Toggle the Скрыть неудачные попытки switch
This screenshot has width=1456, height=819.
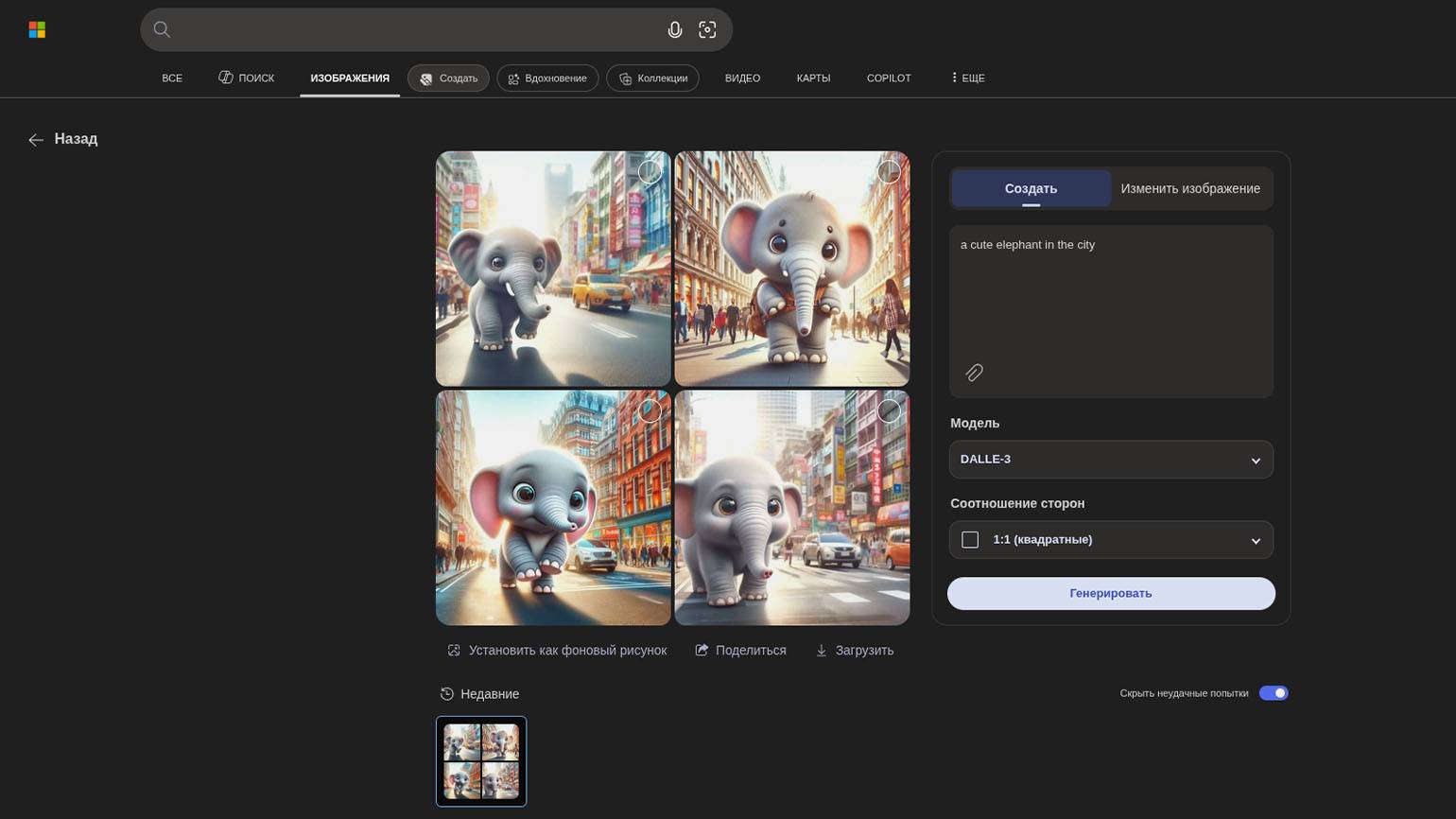tap(1273, 693)
